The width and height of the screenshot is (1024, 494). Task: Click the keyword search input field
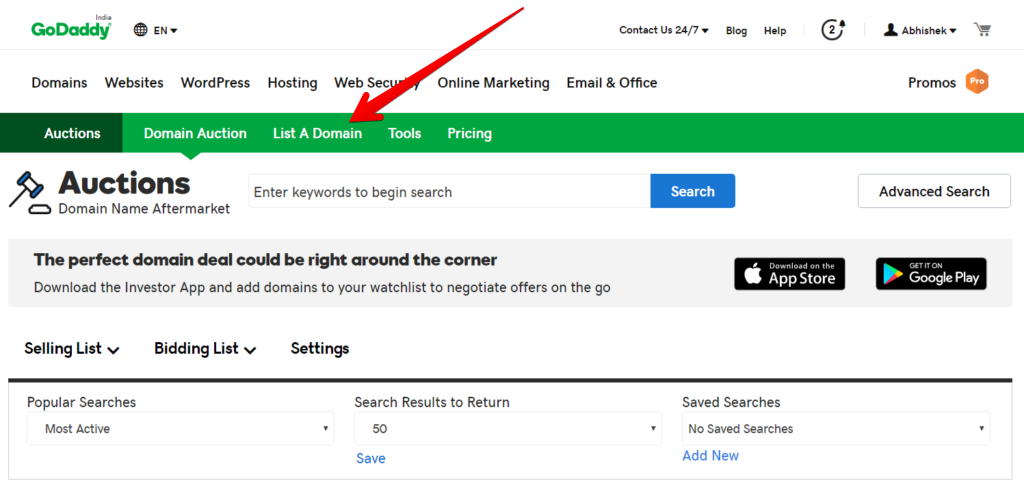pyautogui.click(x=449, y=191)
